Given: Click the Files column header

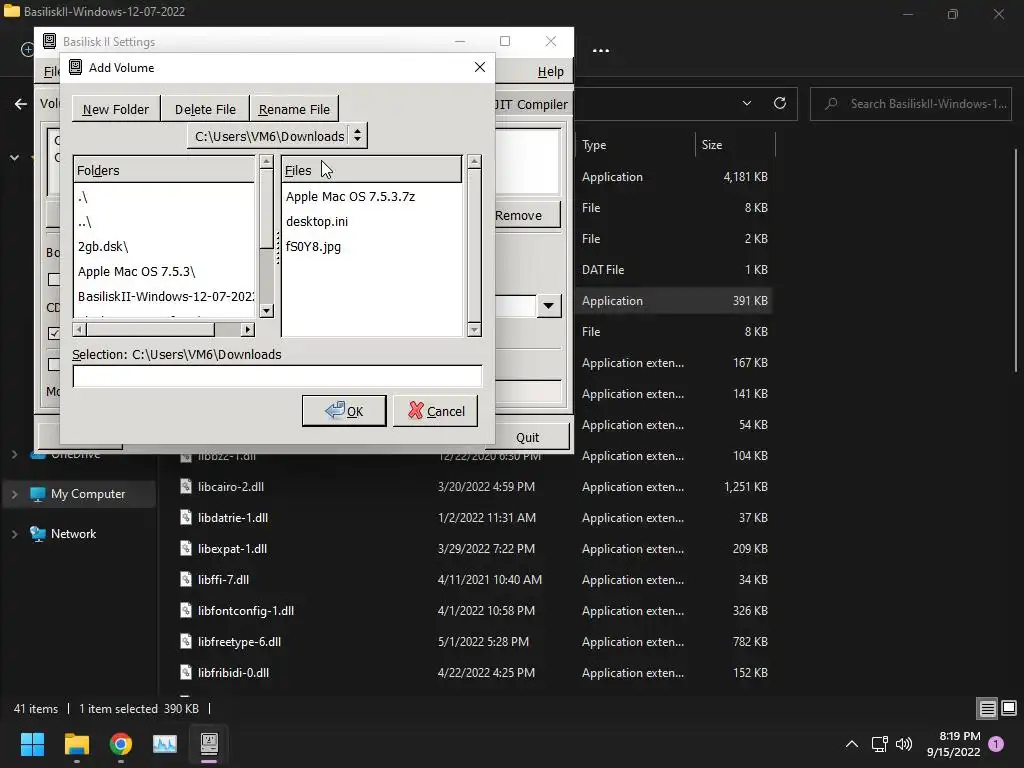Looking at the screenshot, I should pos(372,170).
